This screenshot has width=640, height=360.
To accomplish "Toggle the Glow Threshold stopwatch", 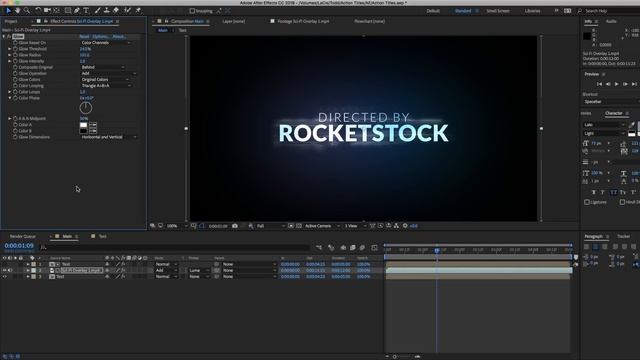I will (x=15, y=49).
